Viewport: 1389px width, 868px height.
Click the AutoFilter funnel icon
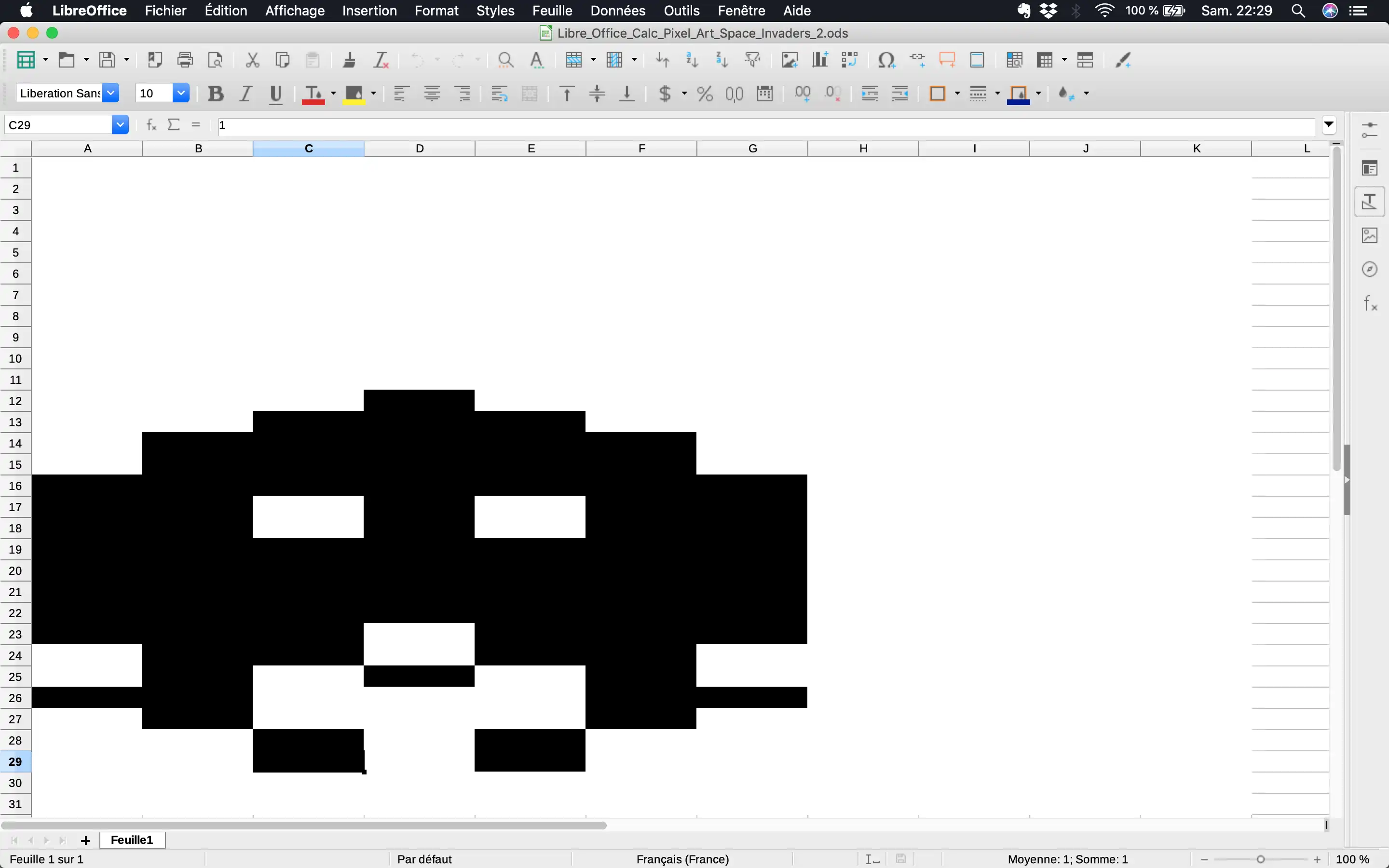[x=752, y=60]
